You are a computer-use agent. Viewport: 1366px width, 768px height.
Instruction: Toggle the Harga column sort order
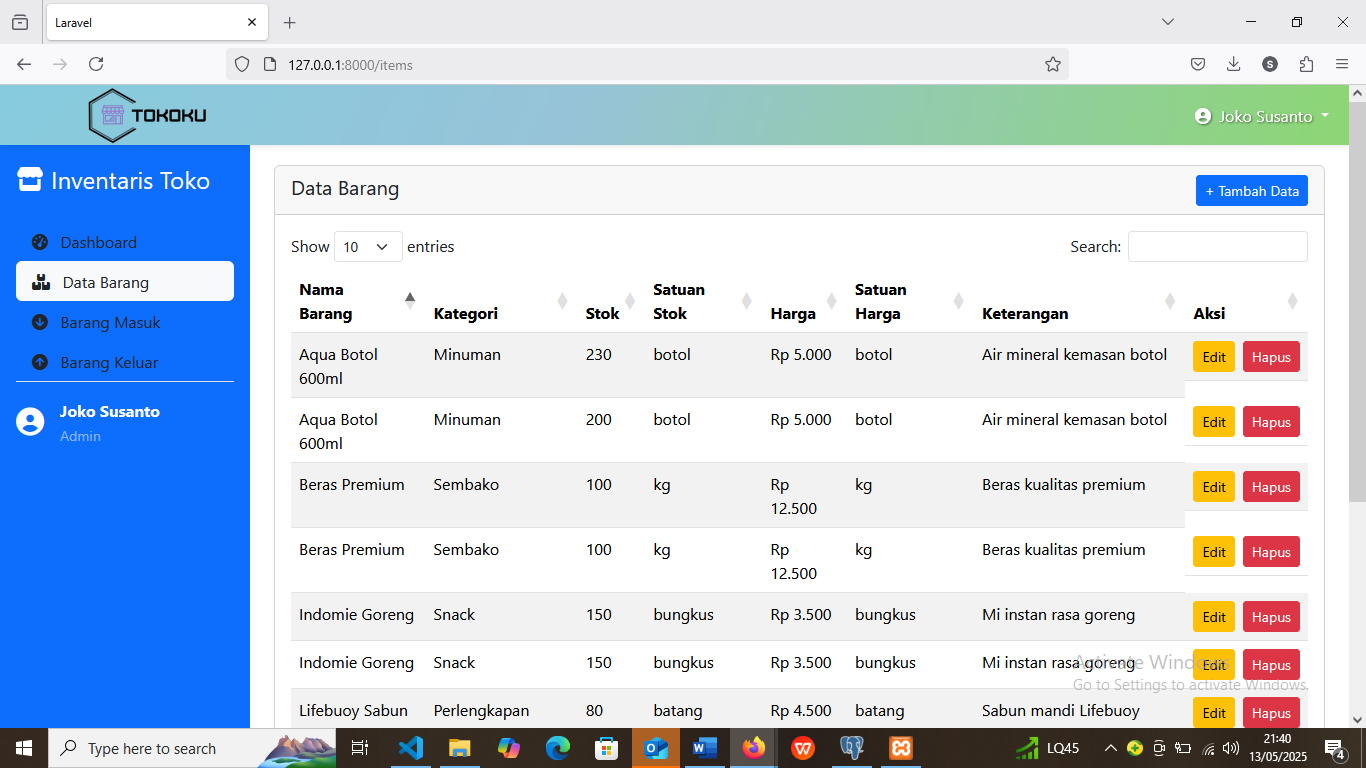click(831, 300)
